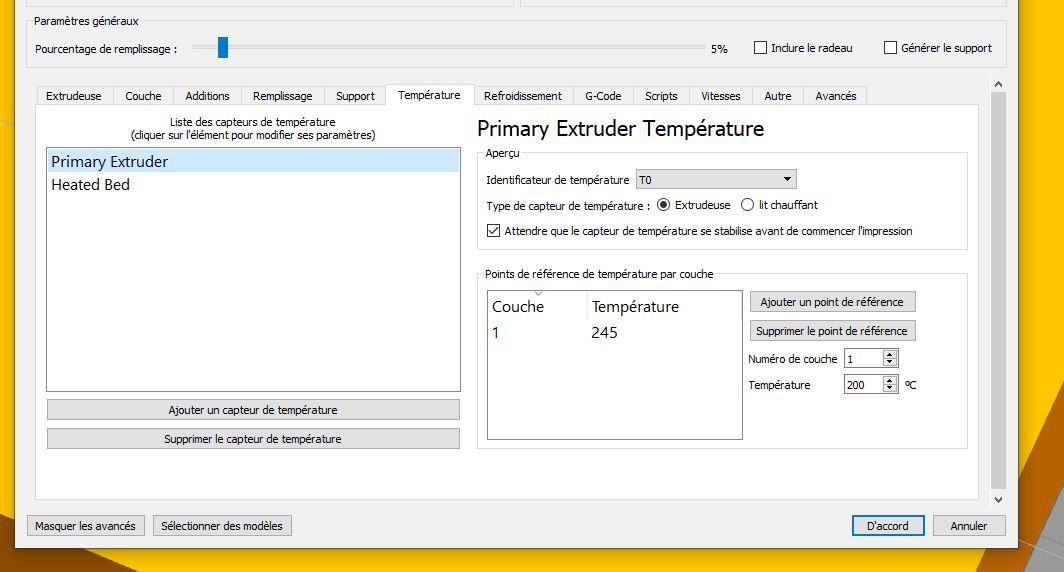Select the Support tab

(355, 96)
